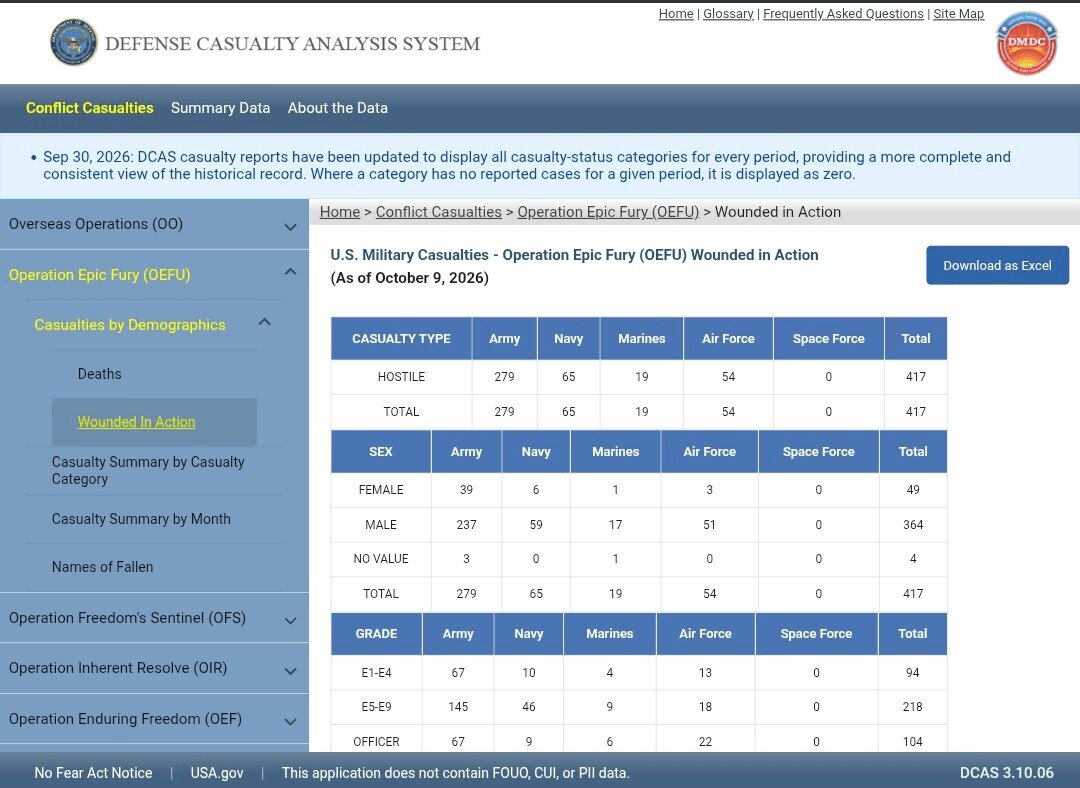Collapse the Casualties by Demographics submenu

[x=264, y=322]
